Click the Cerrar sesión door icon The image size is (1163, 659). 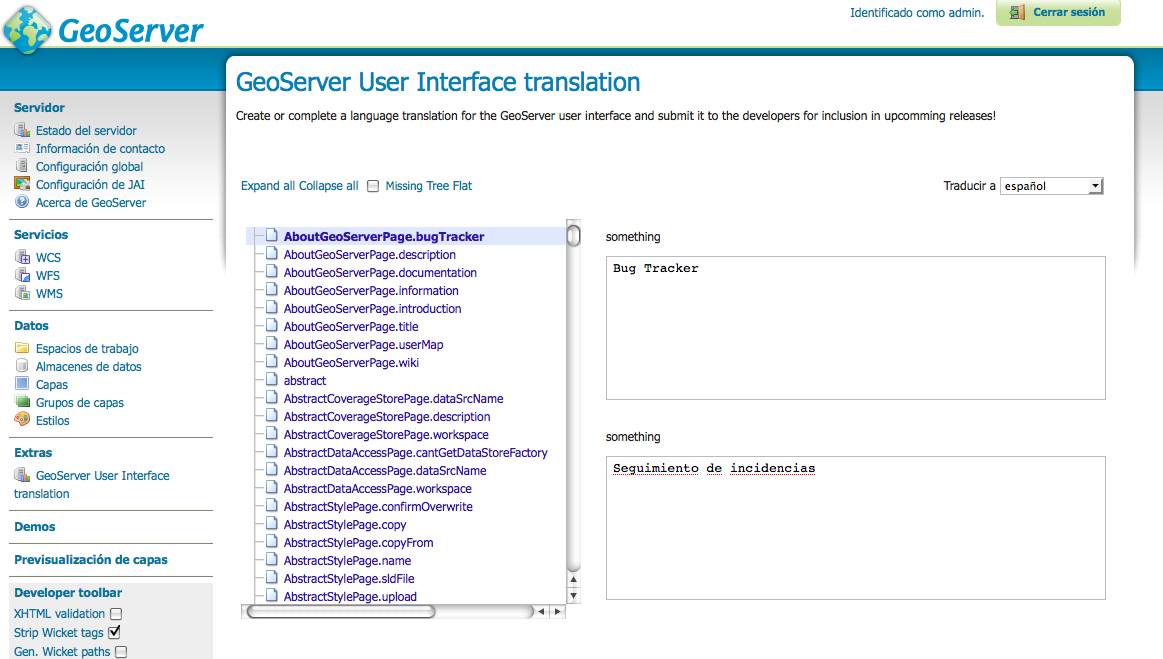coord(1017,12)
